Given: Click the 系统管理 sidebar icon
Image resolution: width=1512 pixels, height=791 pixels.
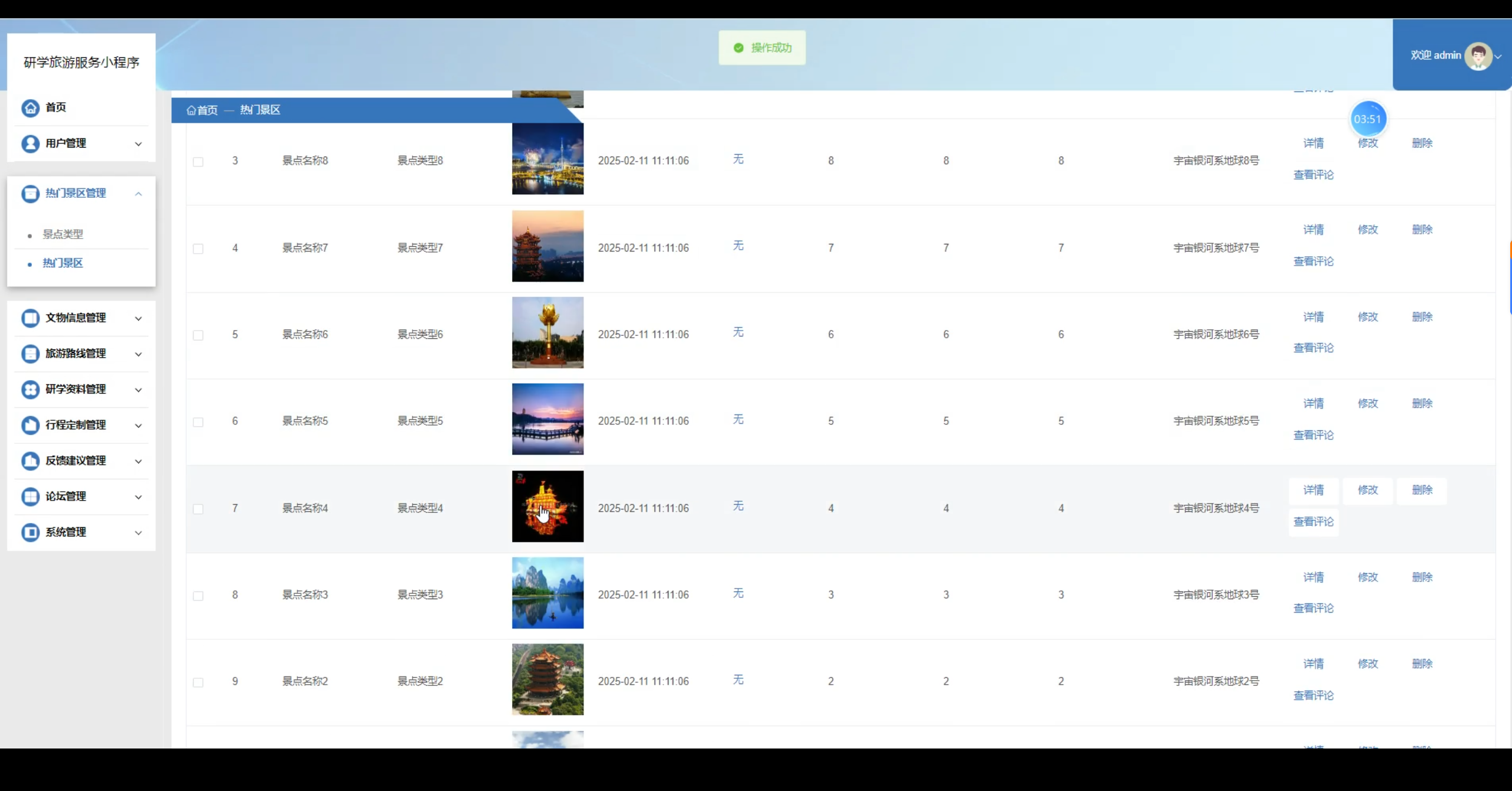Looking at the screenshot, I should (30, 532).
